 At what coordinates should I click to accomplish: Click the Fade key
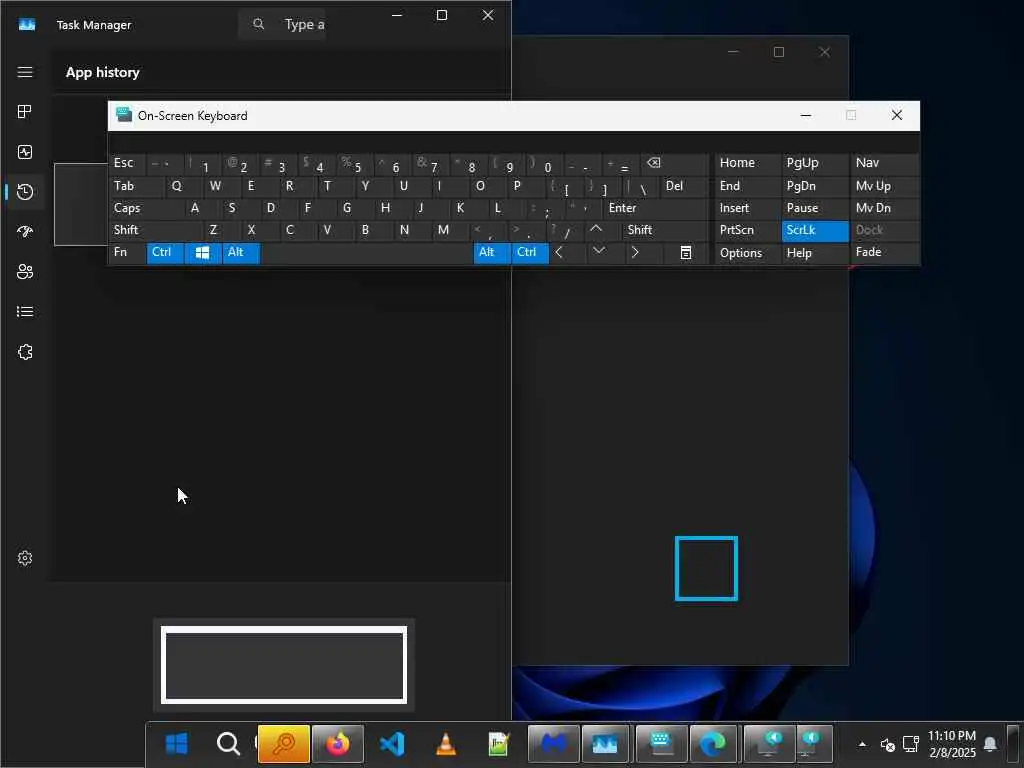tap(885, 253)
